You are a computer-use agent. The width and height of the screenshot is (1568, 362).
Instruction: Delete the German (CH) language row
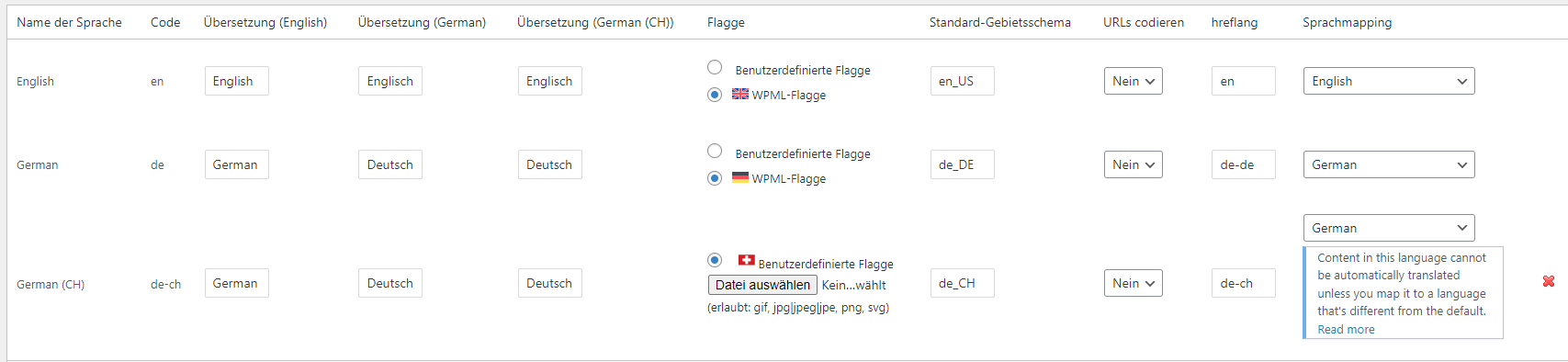pos(1549,281)
